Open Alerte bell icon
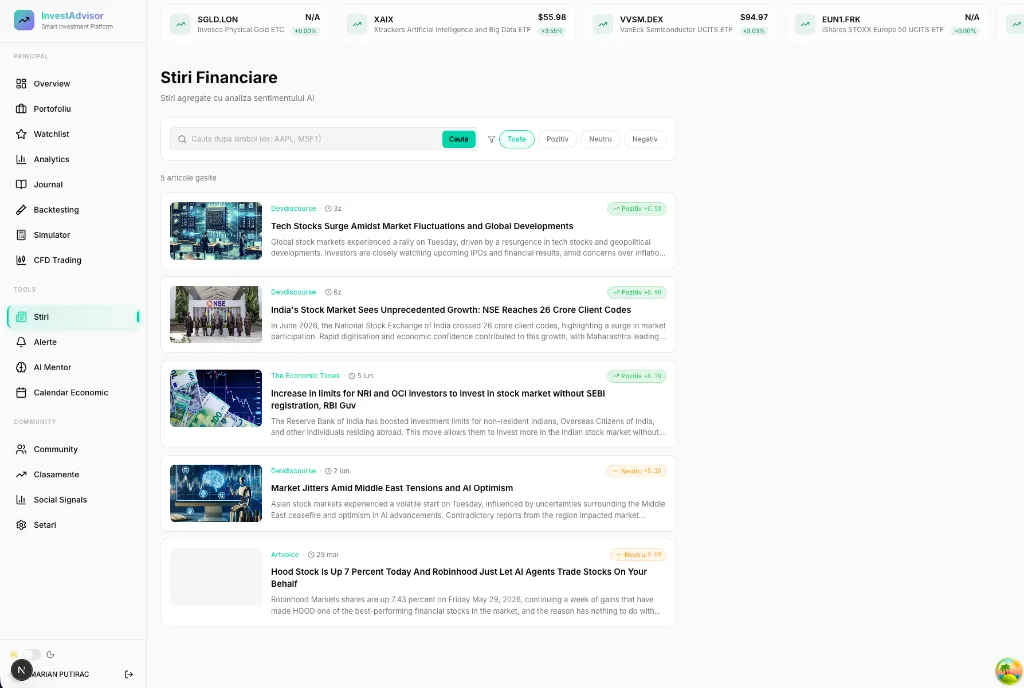The width and height of the screenshot is (1024, 688). [x=21, y=342]
